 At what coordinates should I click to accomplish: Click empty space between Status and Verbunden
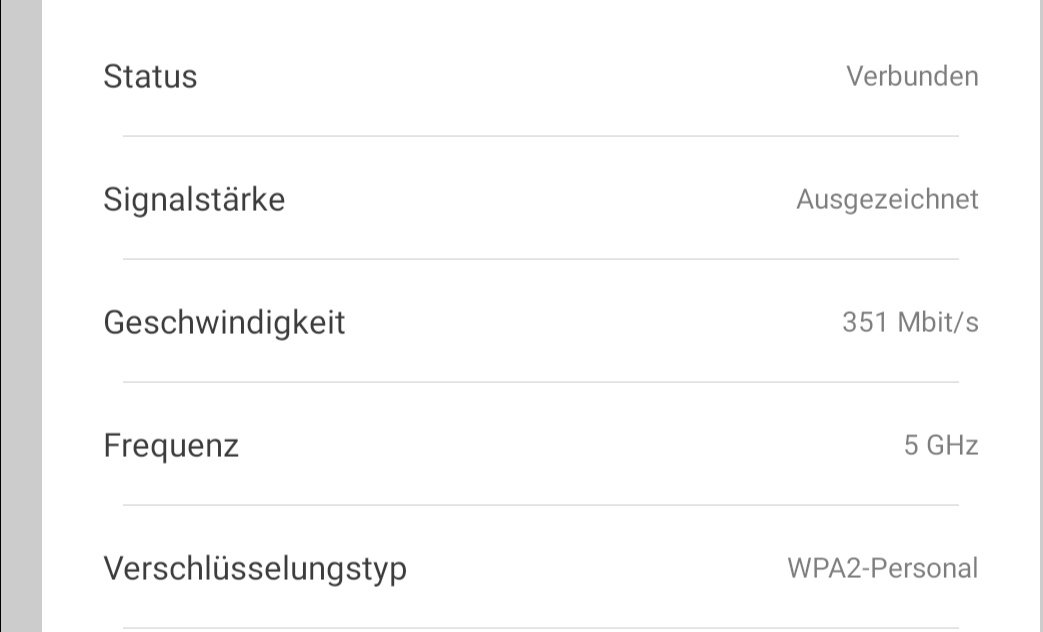click(522, 77)
